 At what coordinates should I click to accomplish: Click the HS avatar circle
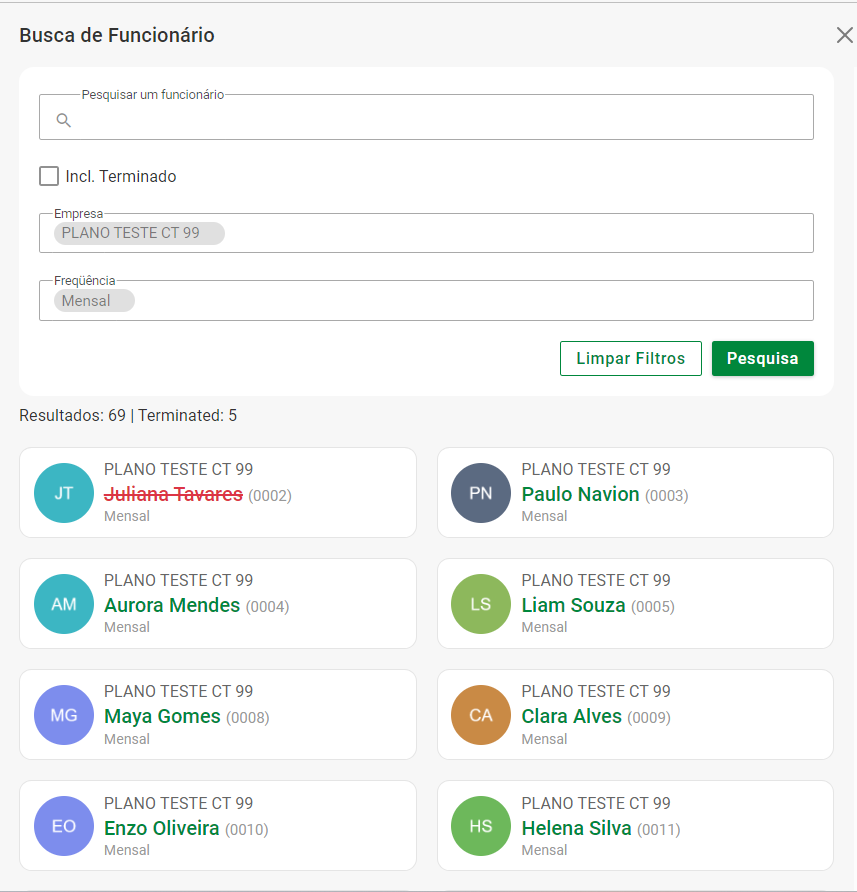481,827
